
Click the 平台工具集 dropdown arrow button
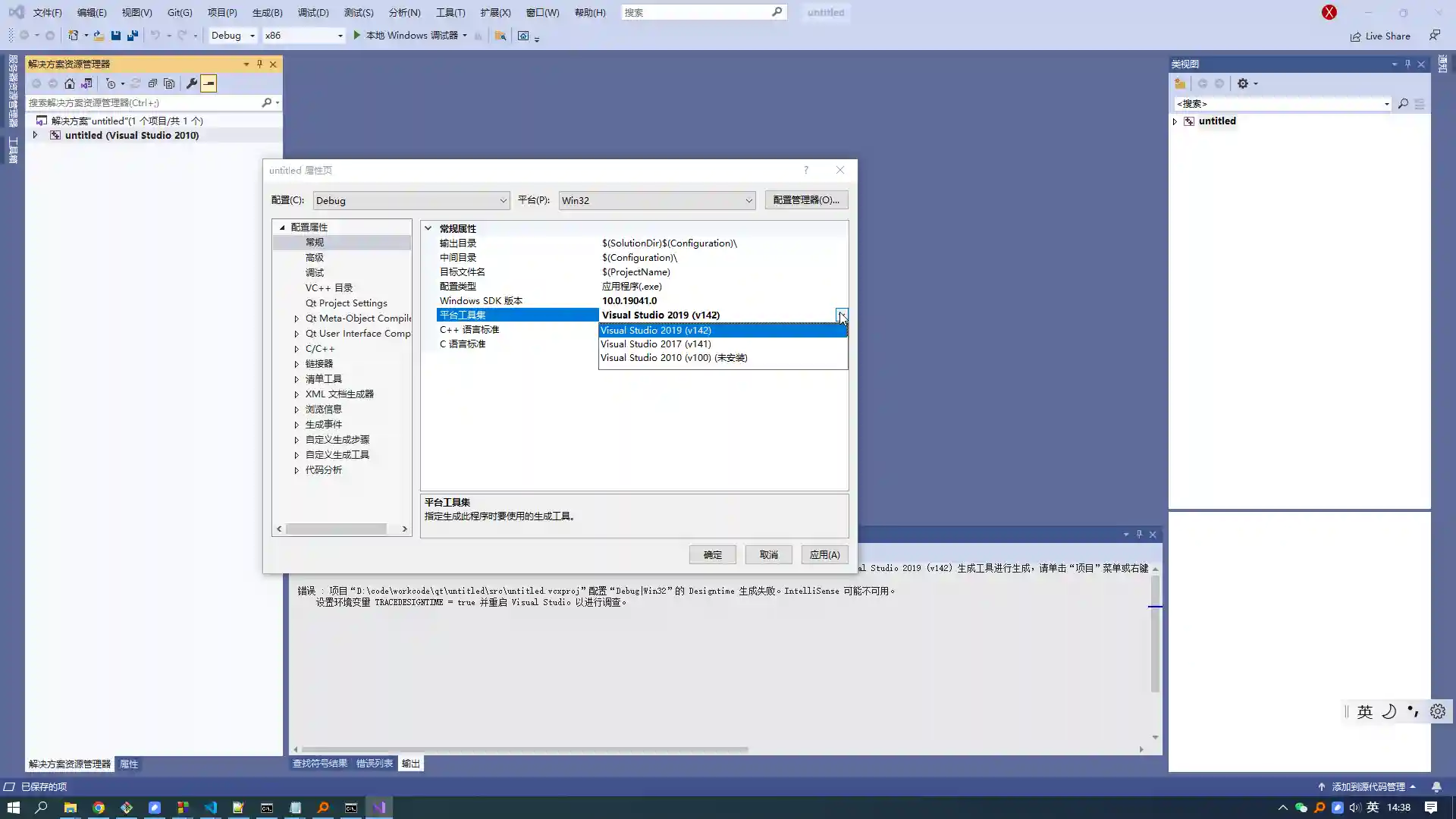[x=842, y=315]
